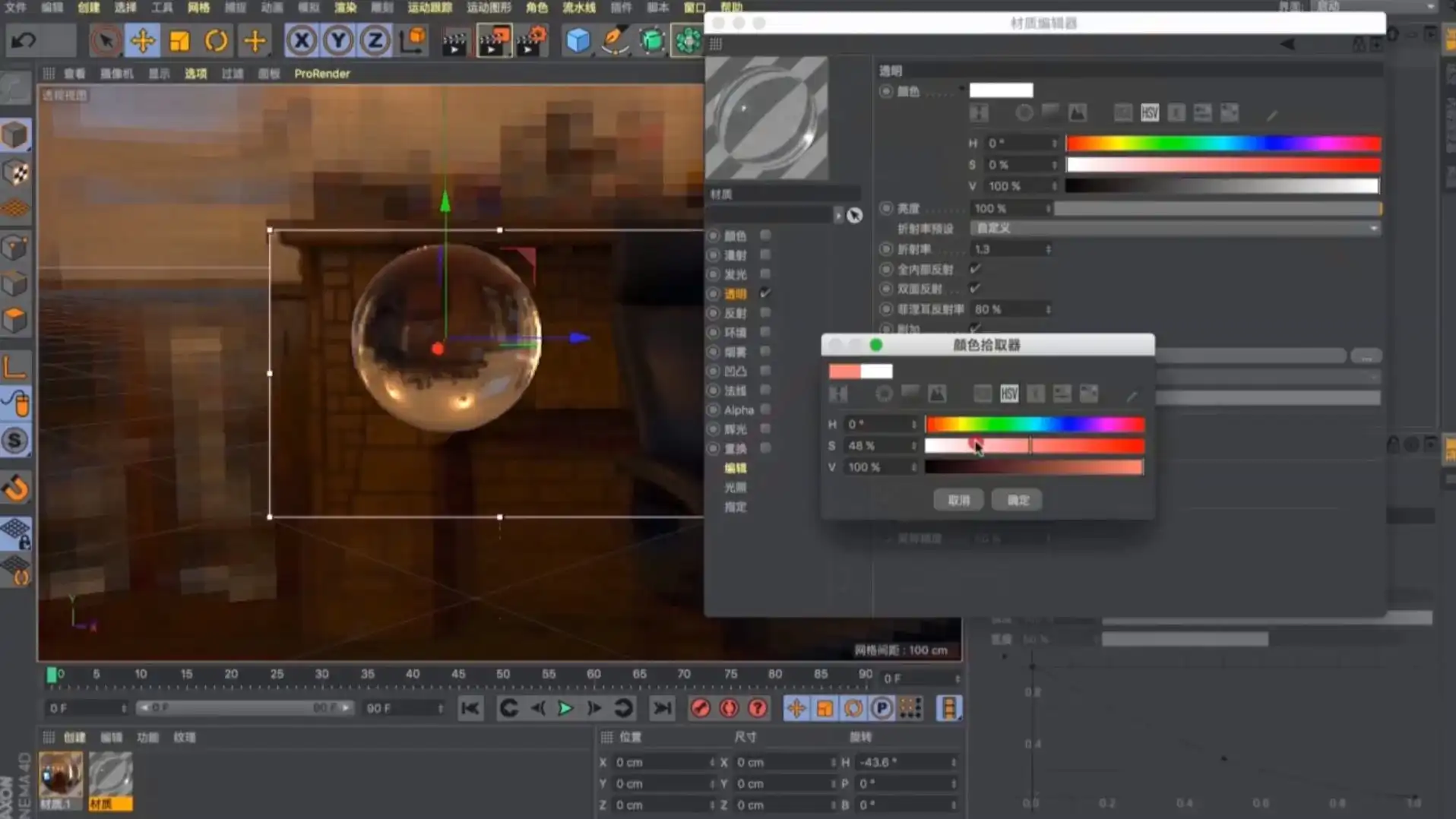Pick a color with the eyedropper icon

[1133, 394]
